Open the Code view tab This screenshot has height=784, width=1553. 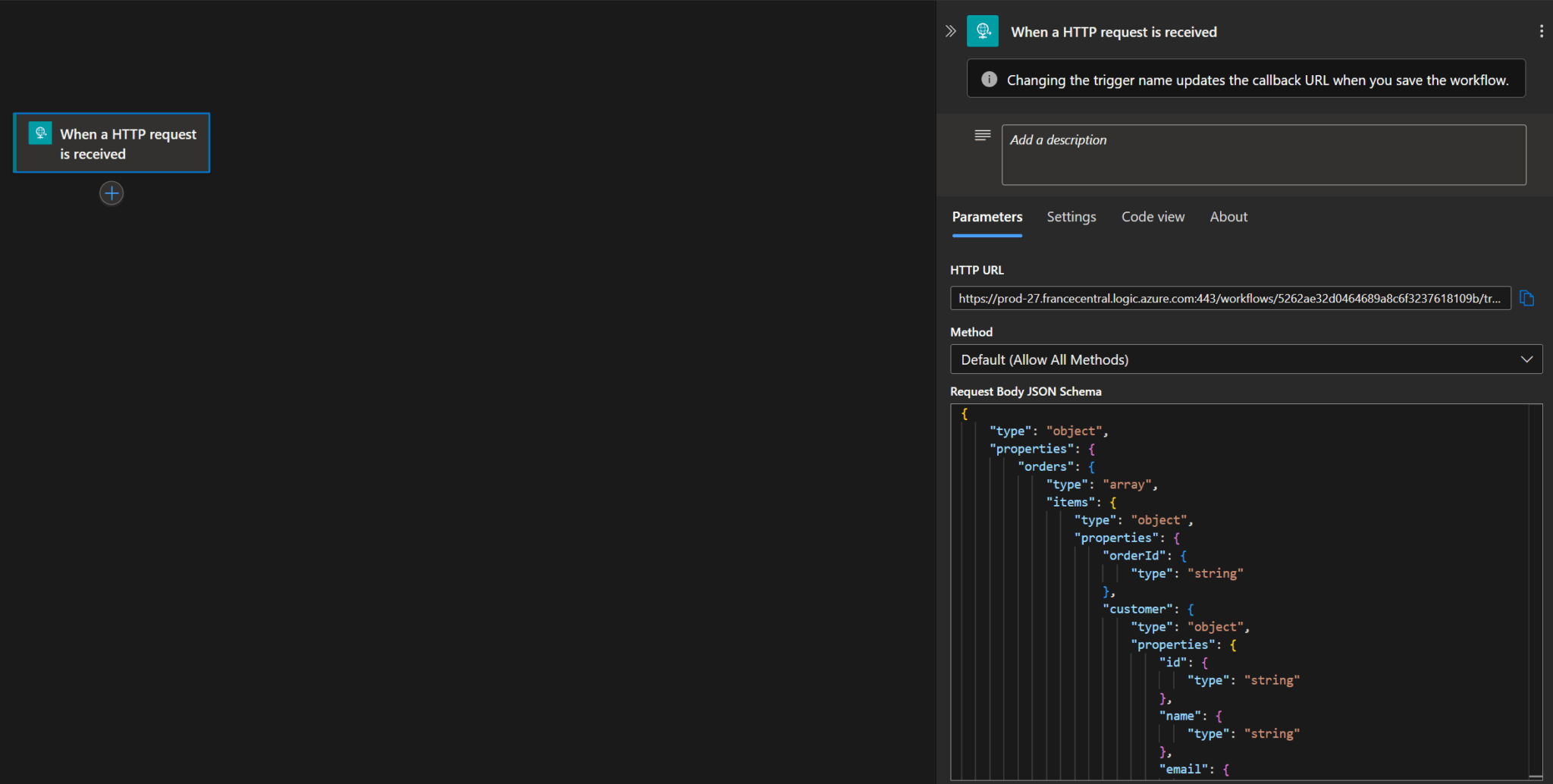pyautogui.click(x=1153, y=217)
